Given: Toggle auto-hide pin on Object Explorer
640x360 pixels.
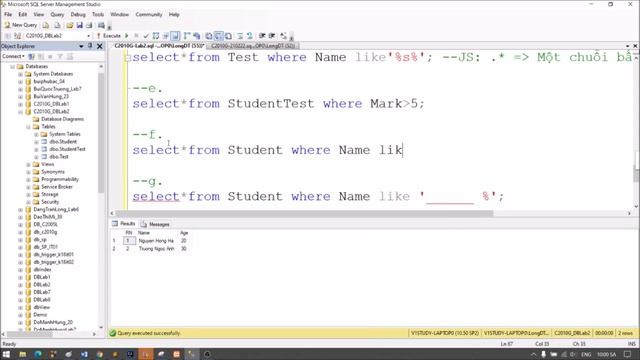Looking at the screenshot, I should (x=90, y=46).
